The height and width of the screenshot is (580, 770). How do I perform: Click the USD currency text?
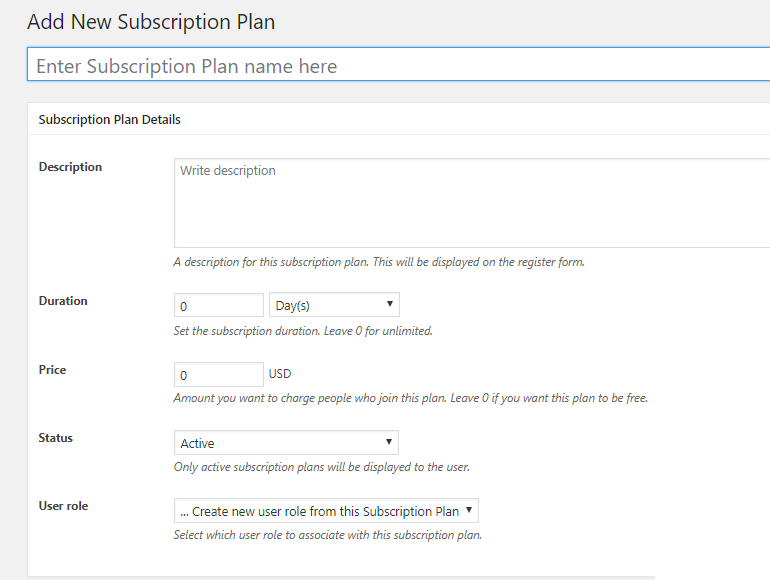pos(280,374)
